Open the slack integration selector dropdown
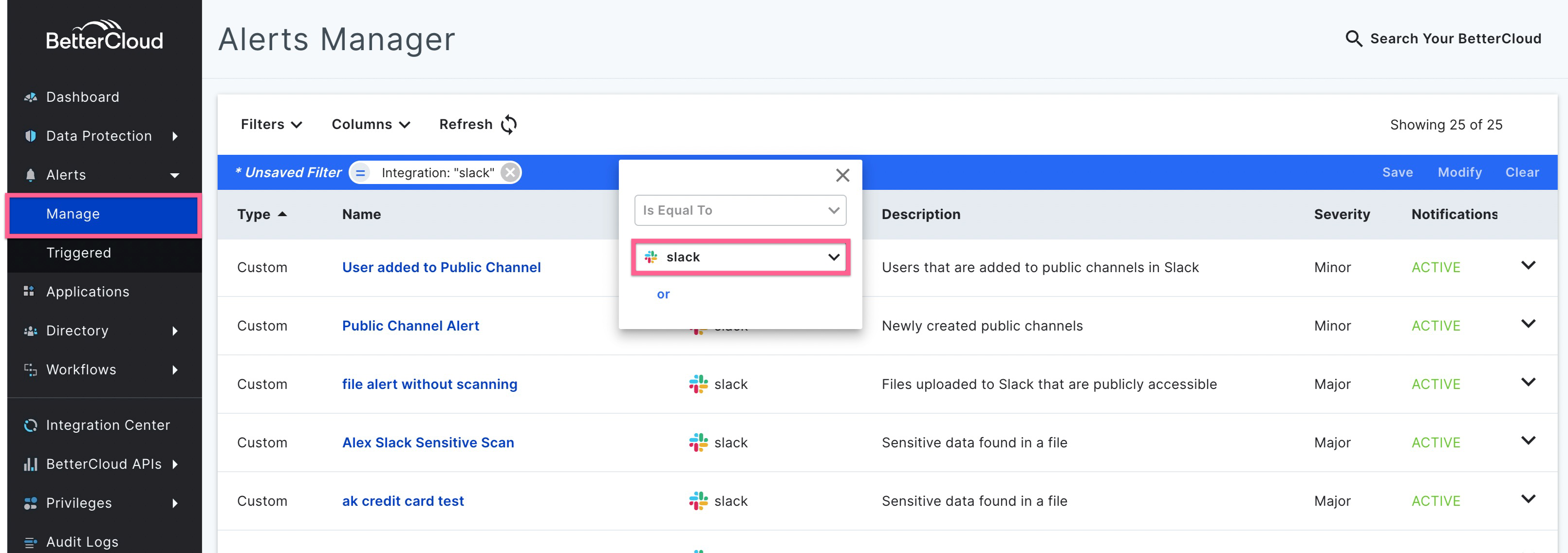Viewport: 1568px width, 553px height. tap(740, 257)
